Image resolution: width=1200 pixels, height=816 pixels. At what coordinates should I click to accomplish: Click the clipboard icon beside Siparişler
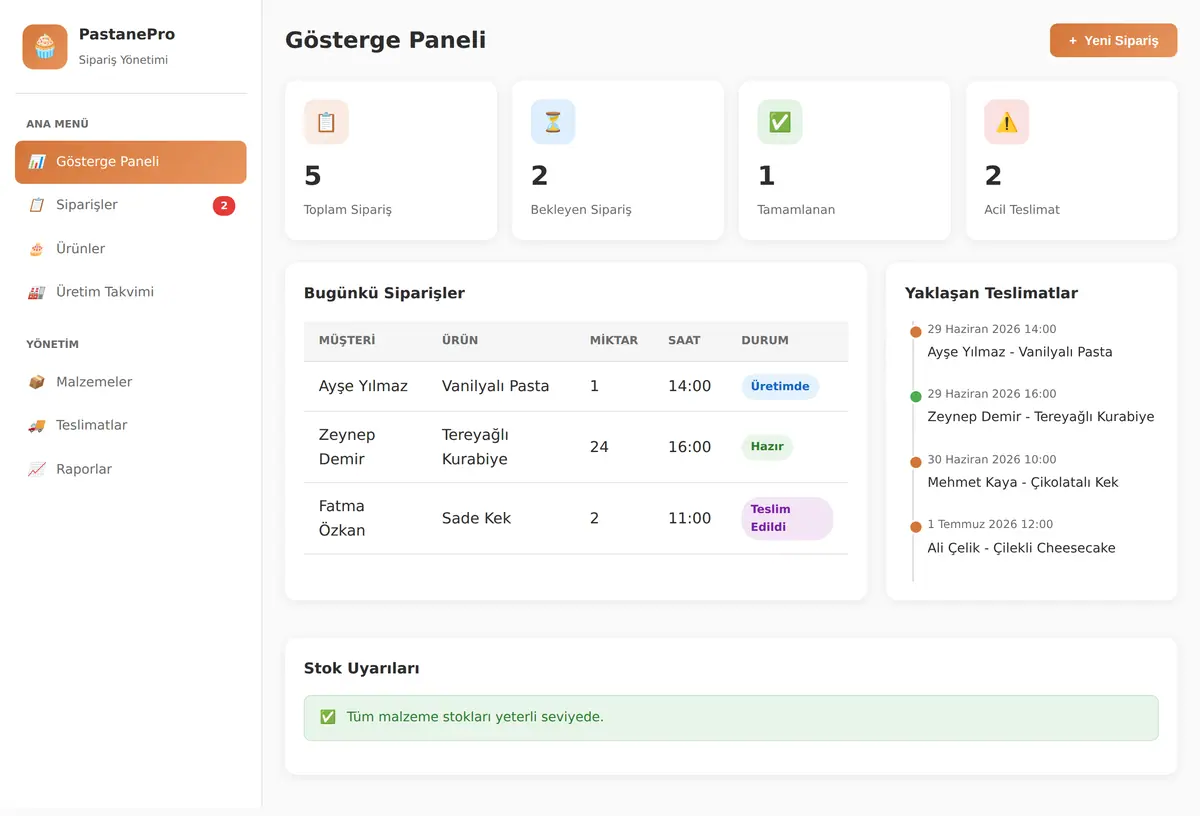pos(37,205)
